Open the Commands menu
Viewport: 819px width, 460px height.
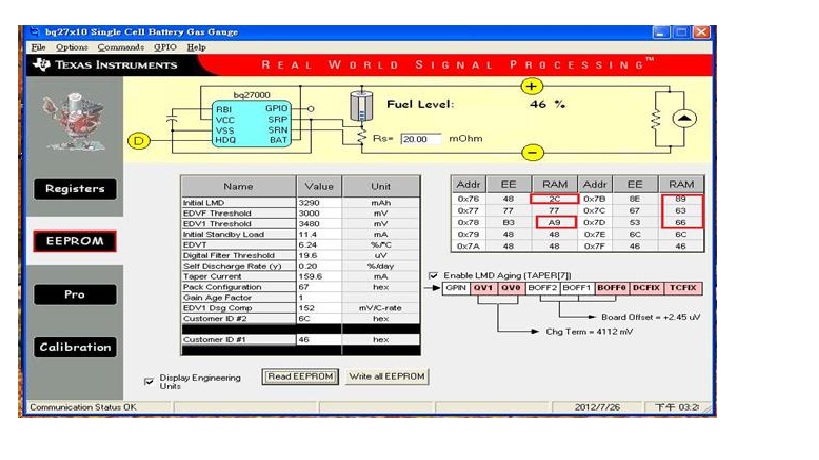pyautogui.click(x=121, y=48)
